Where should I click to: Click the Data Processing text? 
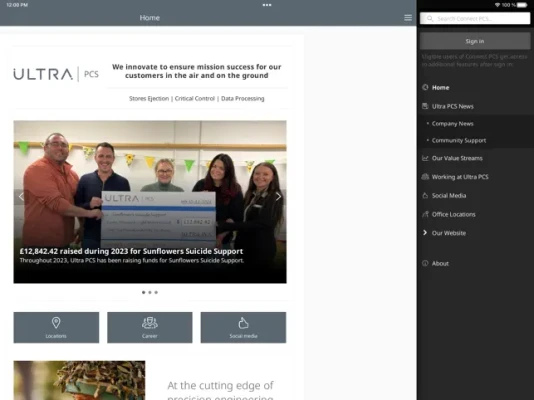242,98
